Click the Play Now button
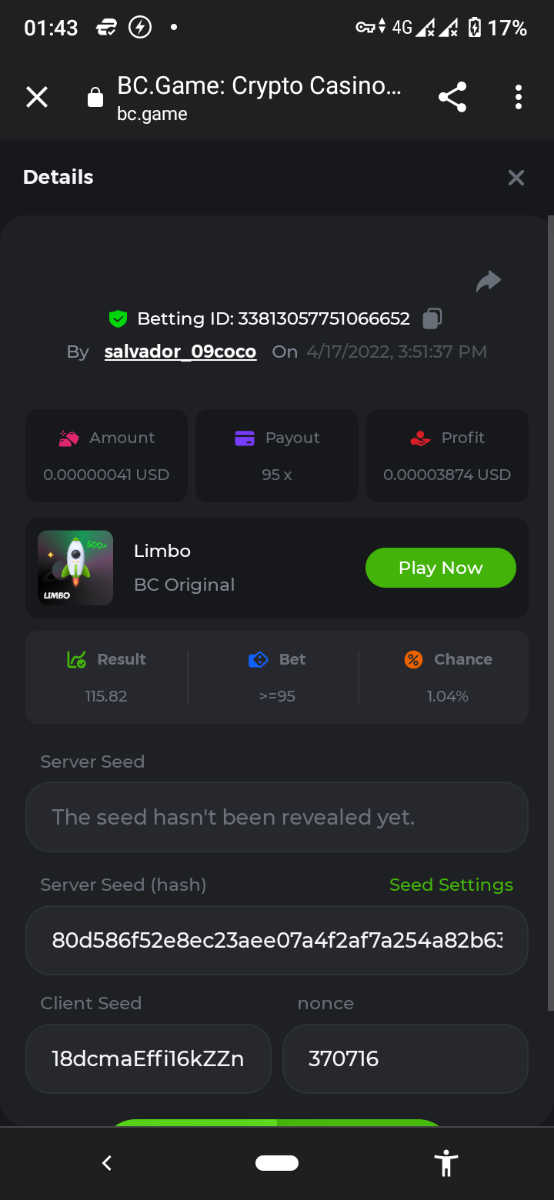 [441, 568]
